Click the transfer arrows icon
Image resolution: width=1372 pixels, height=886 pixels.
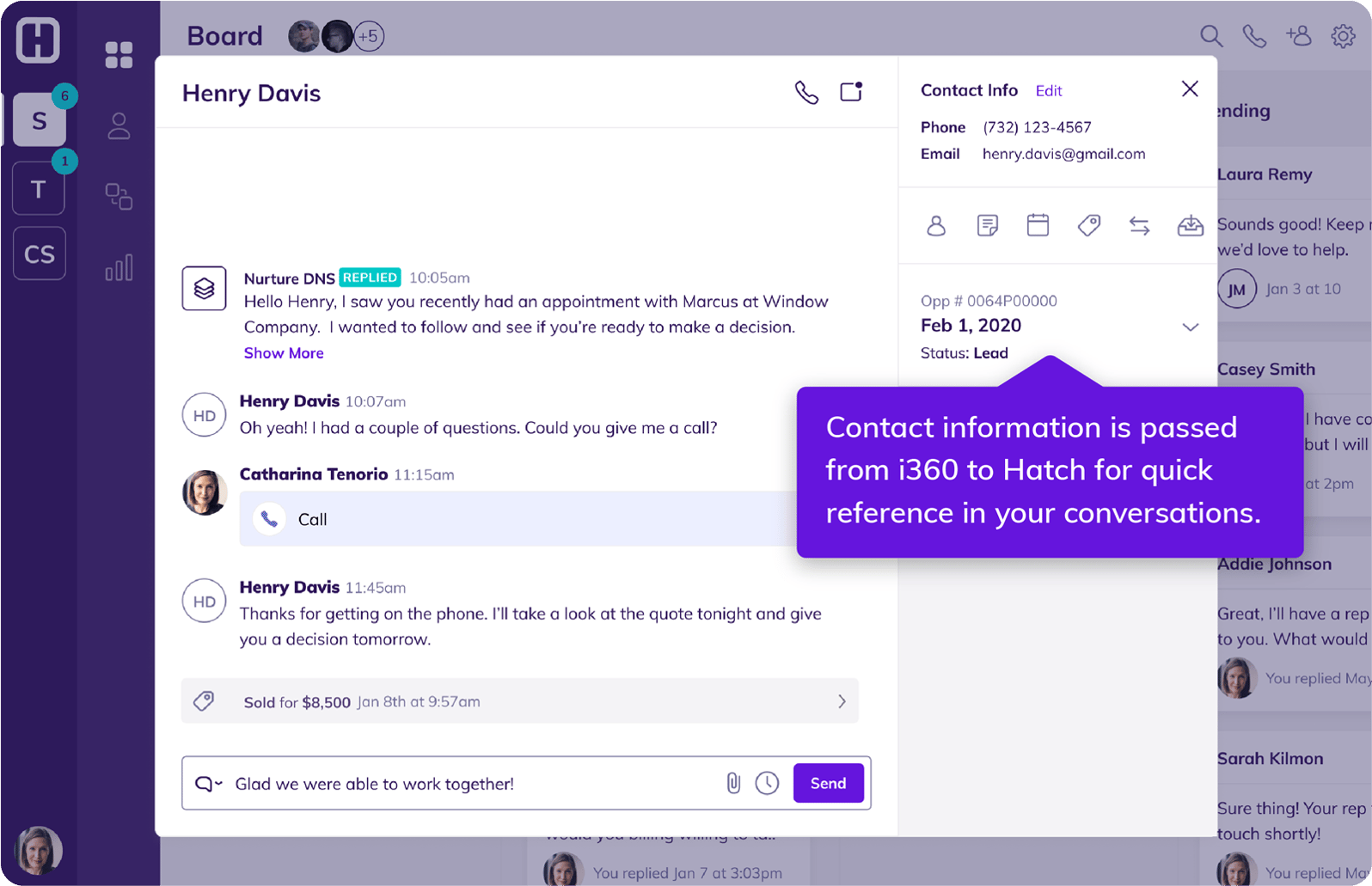1139,225
